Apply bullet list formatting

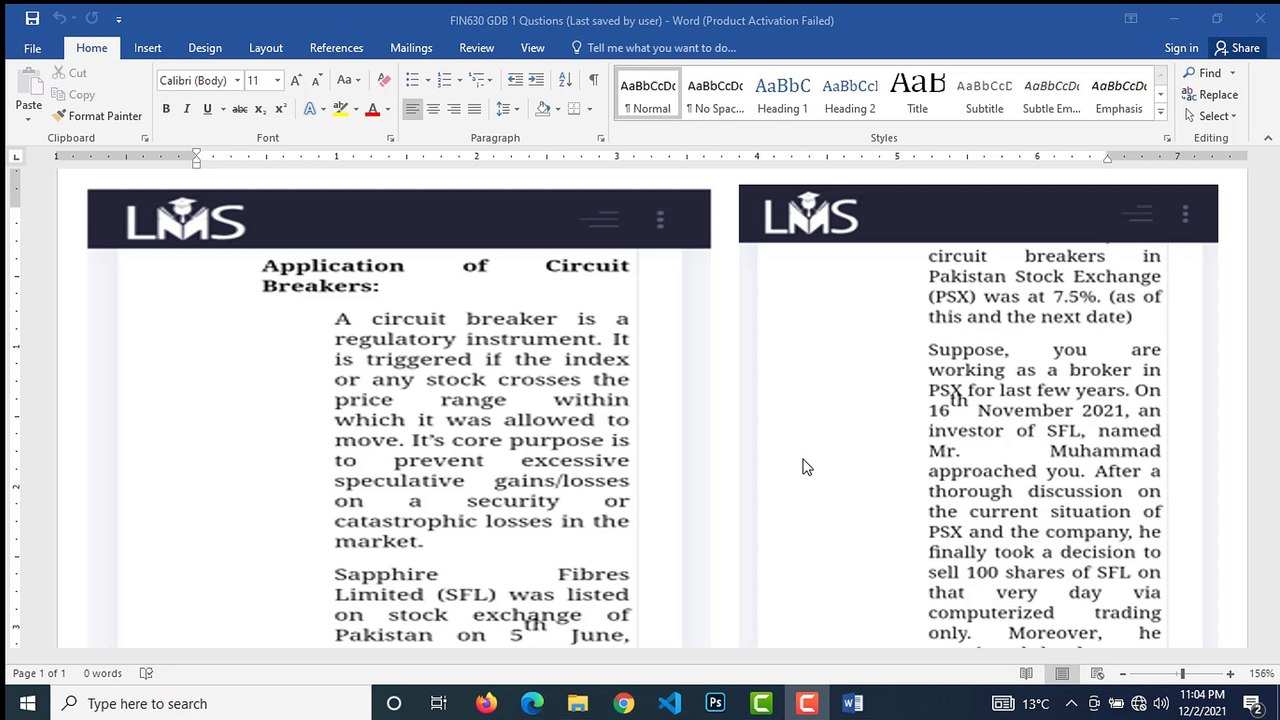coord(412,80)
